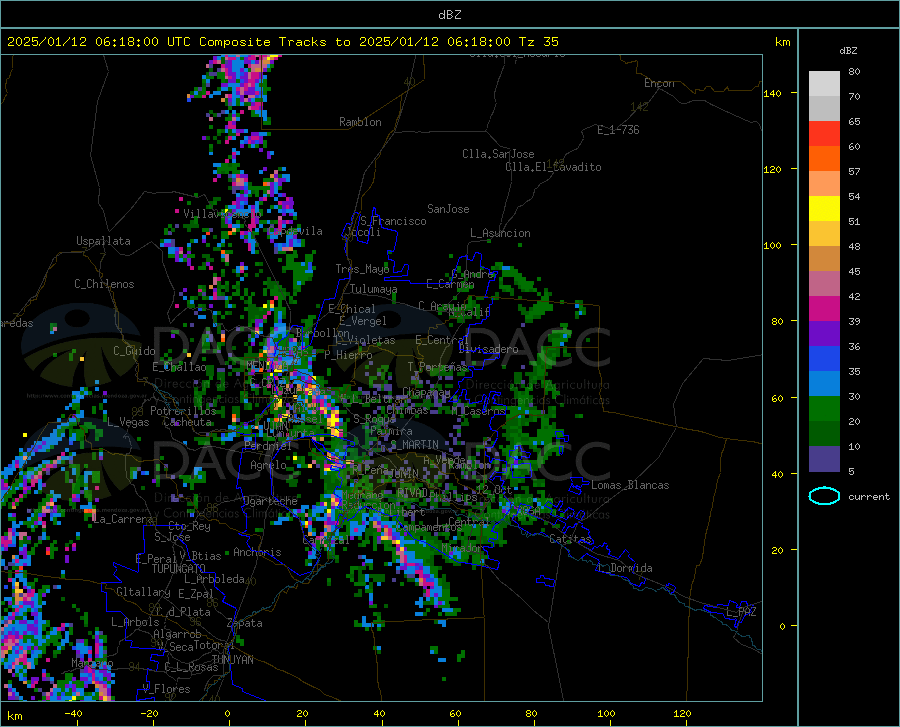Viewport: 900px width, 727px height.
Task: Click the 39 dBZ purple legend swatch
Action: coord(824,334)
